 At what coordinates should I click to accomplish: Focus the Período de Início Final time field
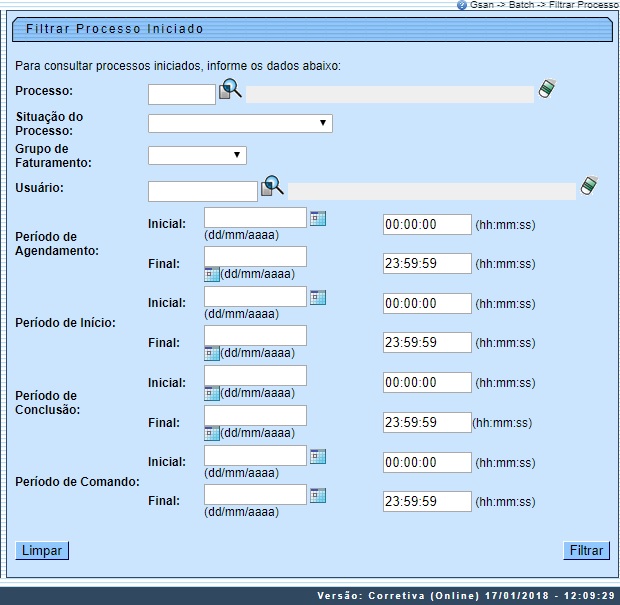pos(427,342)
